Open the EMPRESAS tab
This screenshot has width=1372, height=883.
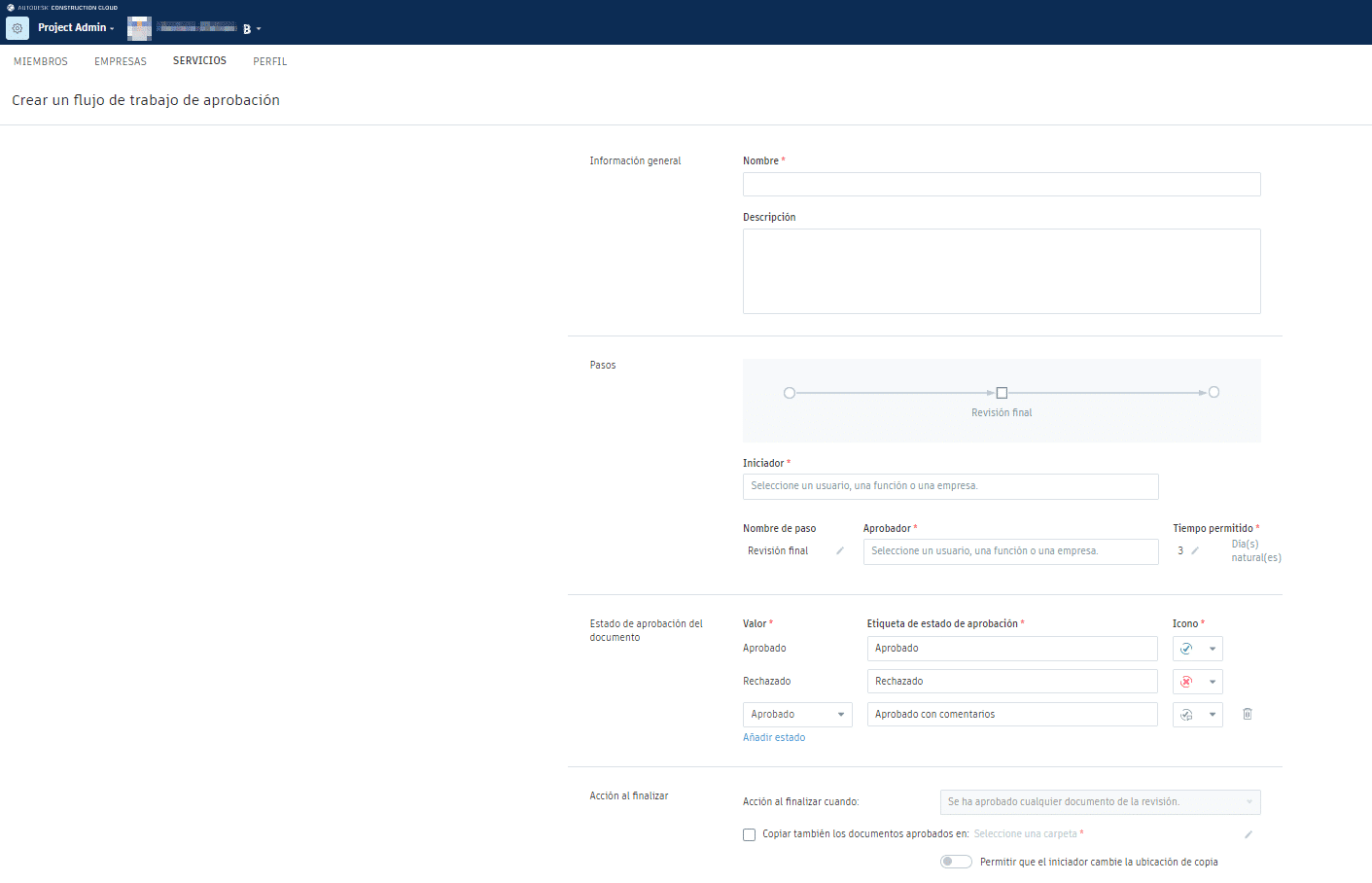121,61
